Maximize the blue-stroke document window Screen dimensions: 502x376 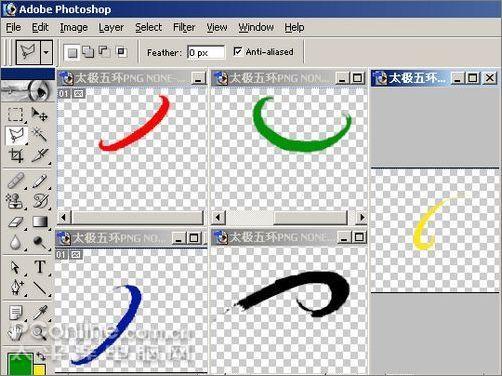pyautogui.click(x=194, y=238)
